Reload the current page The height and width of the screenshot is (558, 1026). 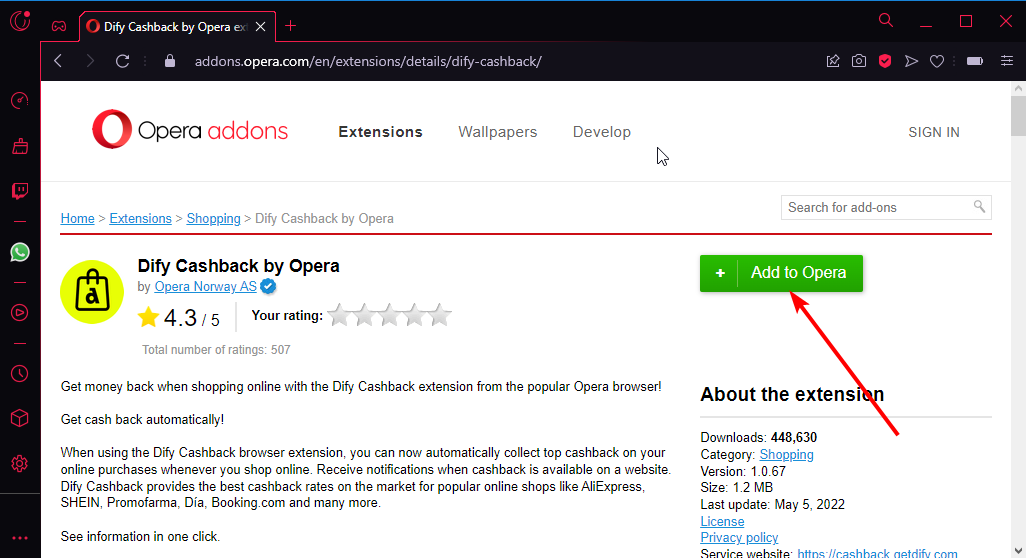point(122,61)
